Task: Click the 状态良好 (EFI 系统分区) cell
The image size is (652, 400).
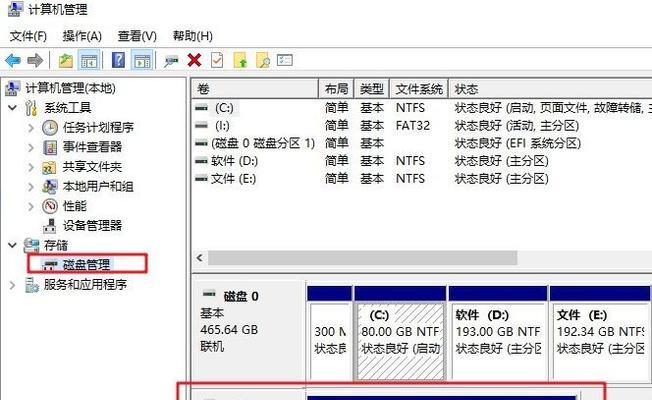Action: click(x=518, y=143)
